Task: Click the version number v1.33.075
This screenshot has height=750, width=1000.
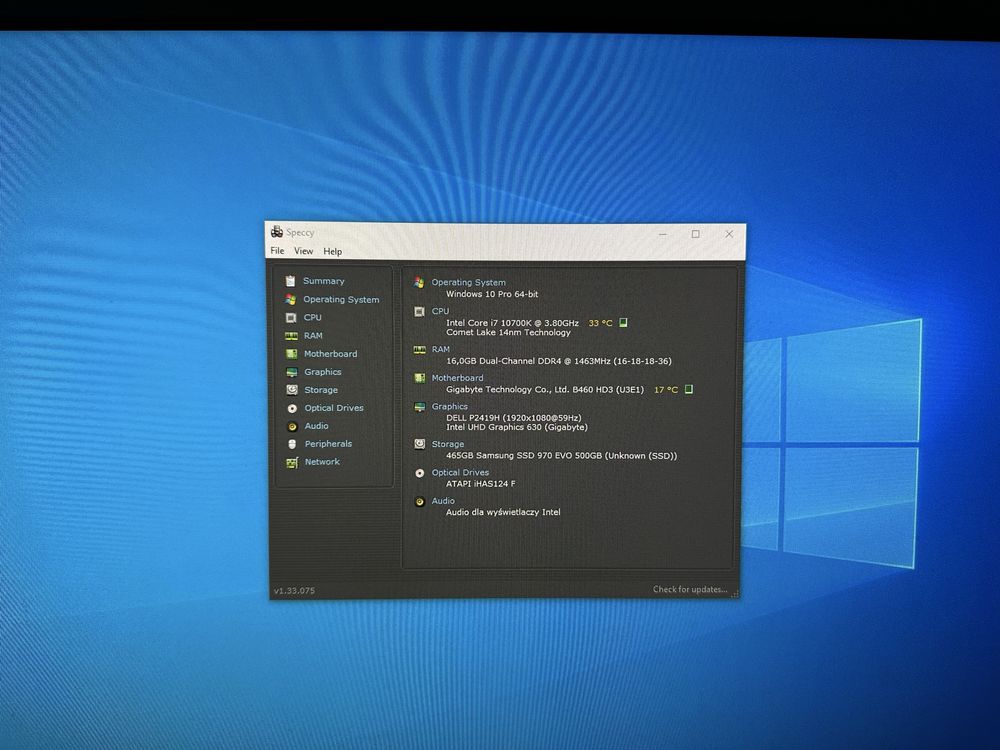Action: pyautogui.click(x=294, y=591)
